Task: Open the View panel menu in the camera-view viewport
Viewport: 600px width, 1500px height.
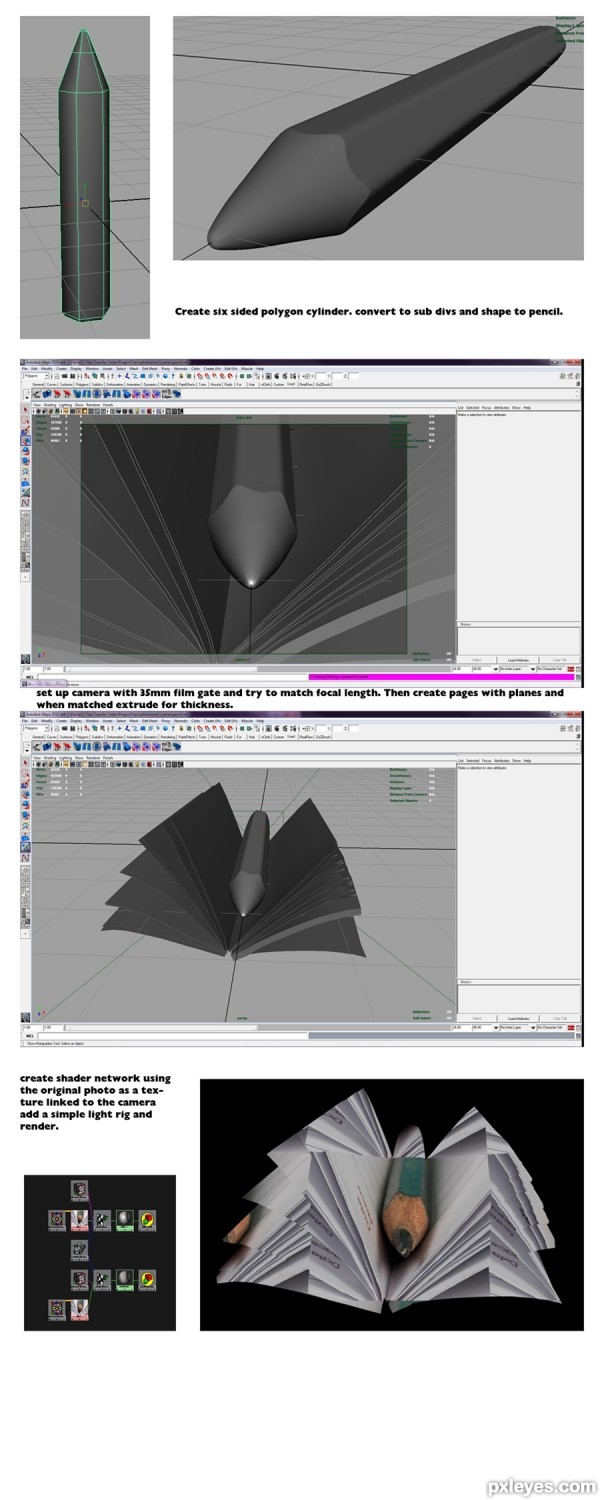Action: point(36,405)
